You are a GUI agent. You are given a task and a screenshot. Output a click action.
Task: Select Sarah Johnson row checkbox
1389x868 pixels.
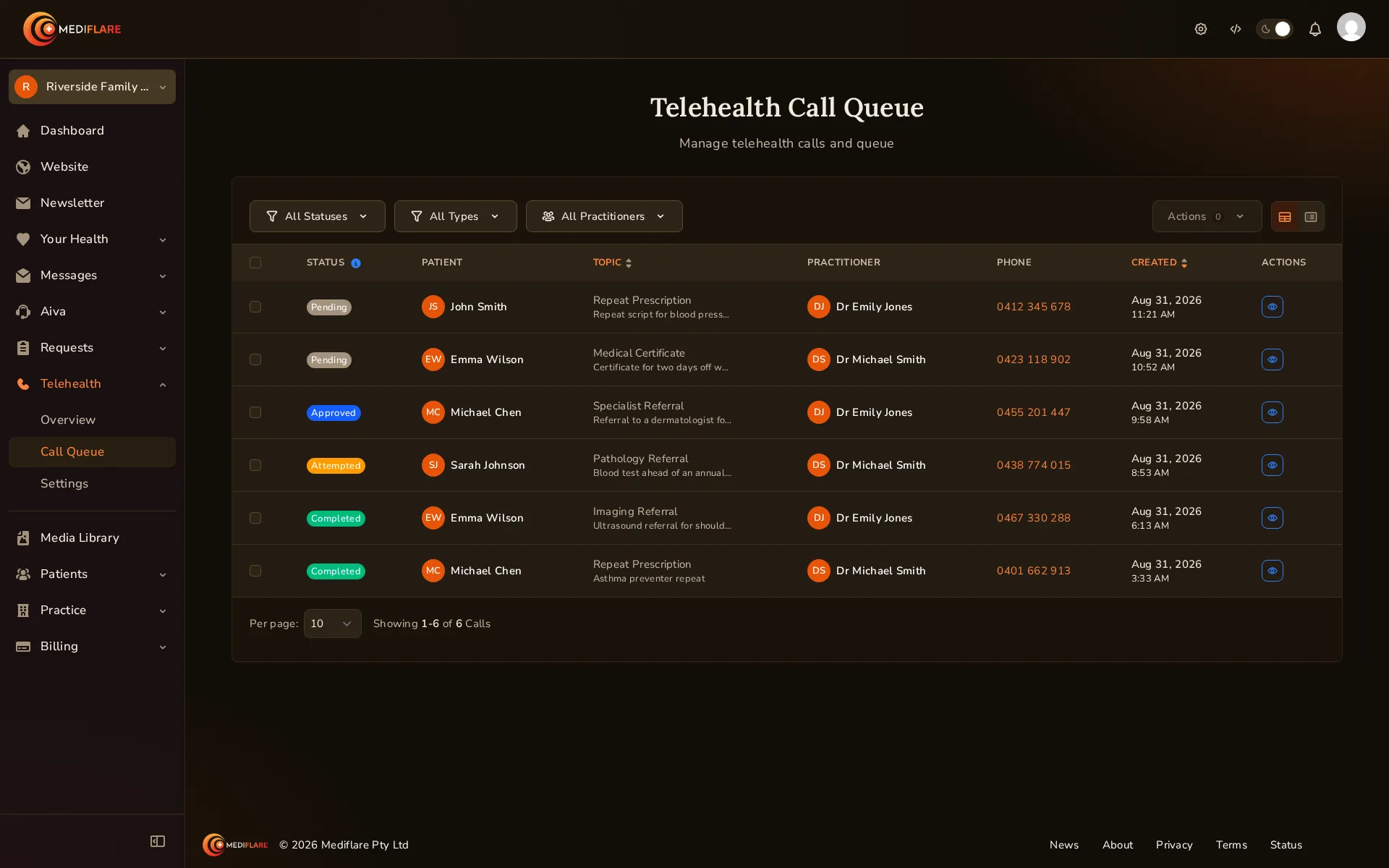pyautogui.click(x=255, y=465)
